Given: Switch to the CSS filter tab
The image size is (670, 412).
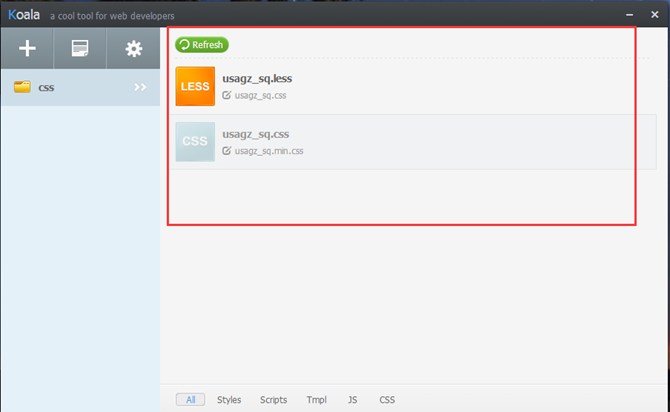Looking at the screenshot, I should click(x=387, y=400).
